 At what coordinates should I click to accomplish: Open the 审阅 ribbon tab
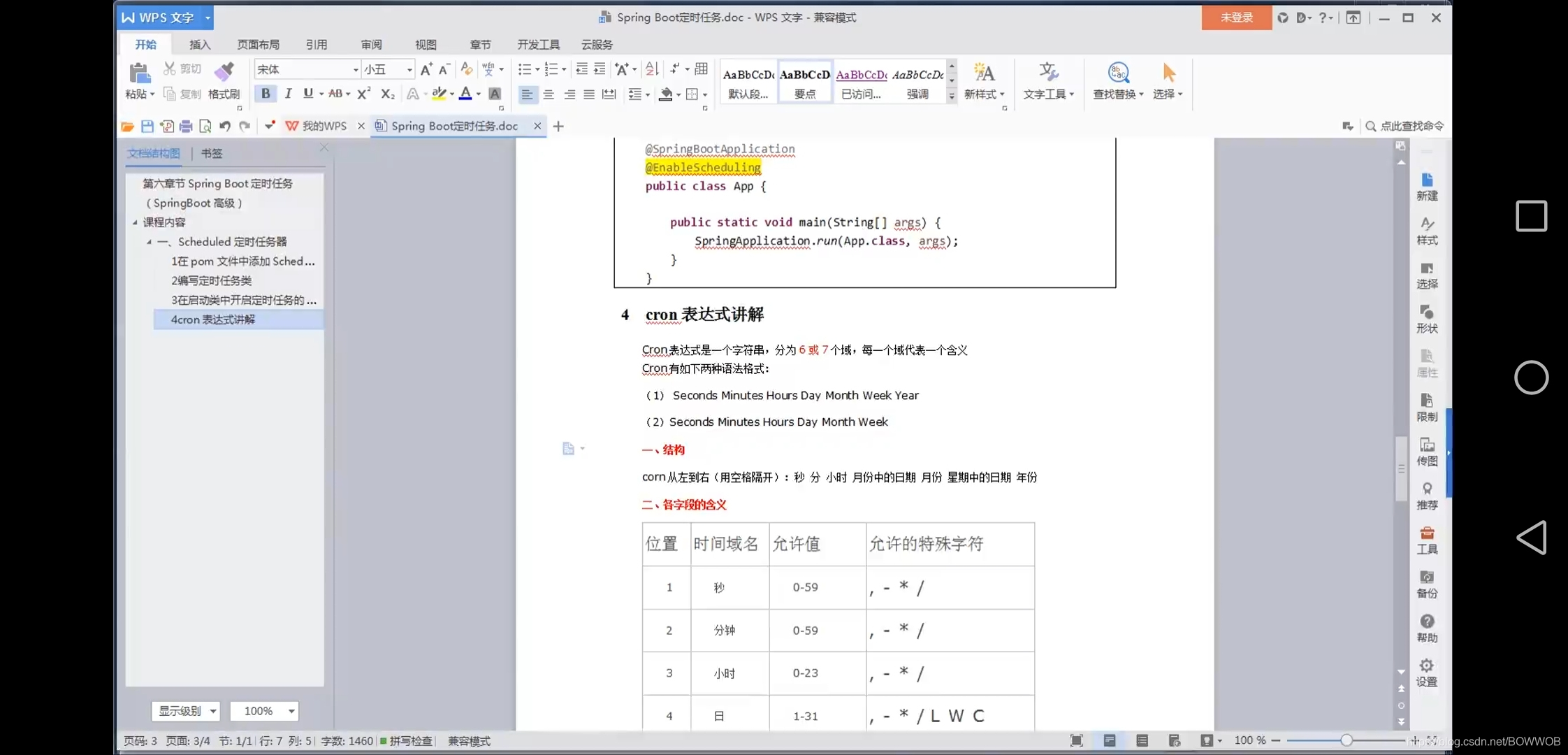pos(371,44)
